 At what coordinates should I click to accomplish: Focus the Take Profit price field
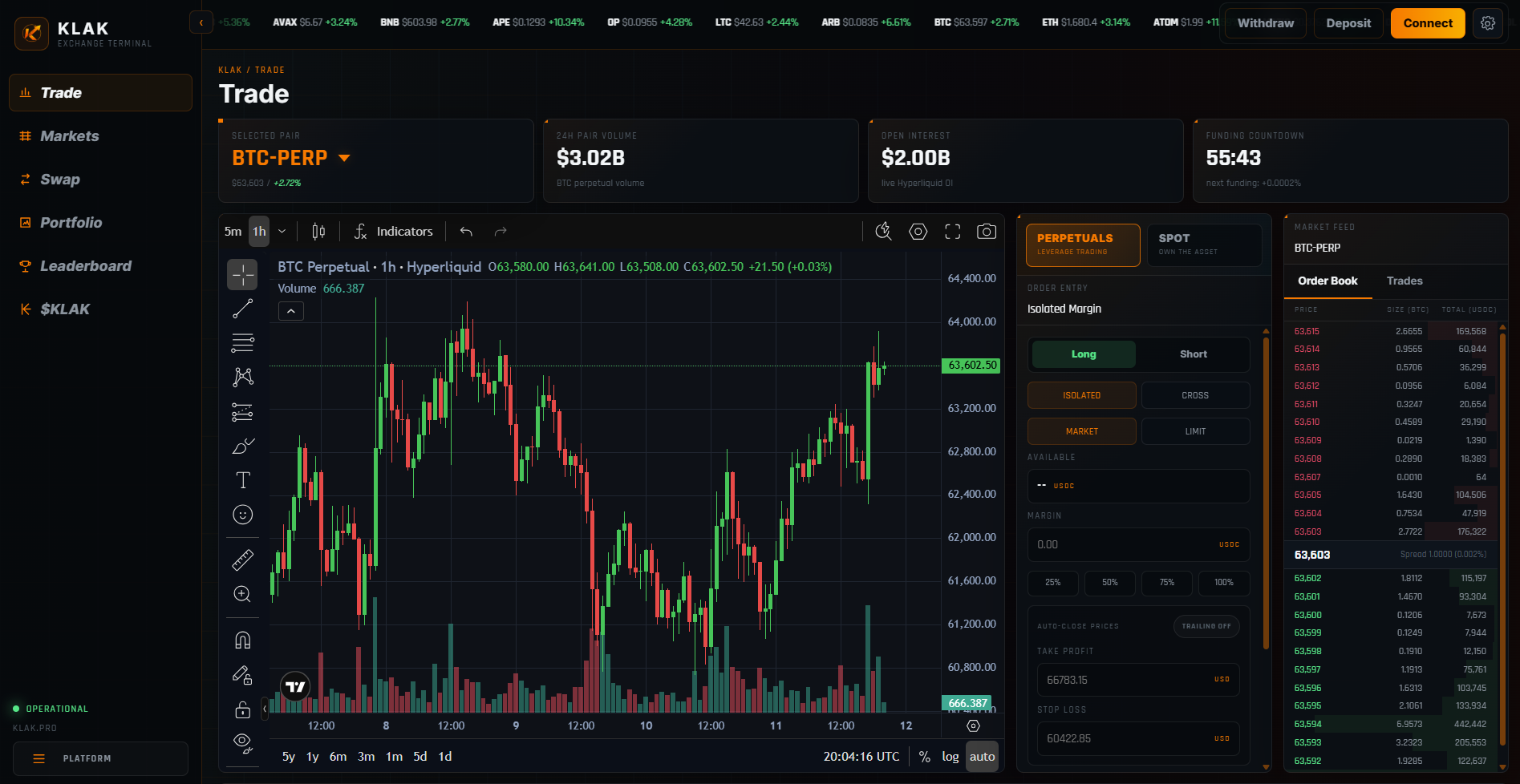pos(1138,680)
